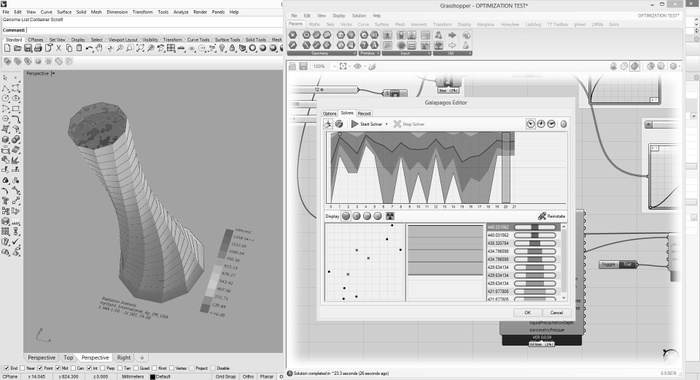Click the Toggle component on Grasshopper canvas
The height and width of the screenshot is (380, 700).
pyautogui.click(x=618, y=264)
